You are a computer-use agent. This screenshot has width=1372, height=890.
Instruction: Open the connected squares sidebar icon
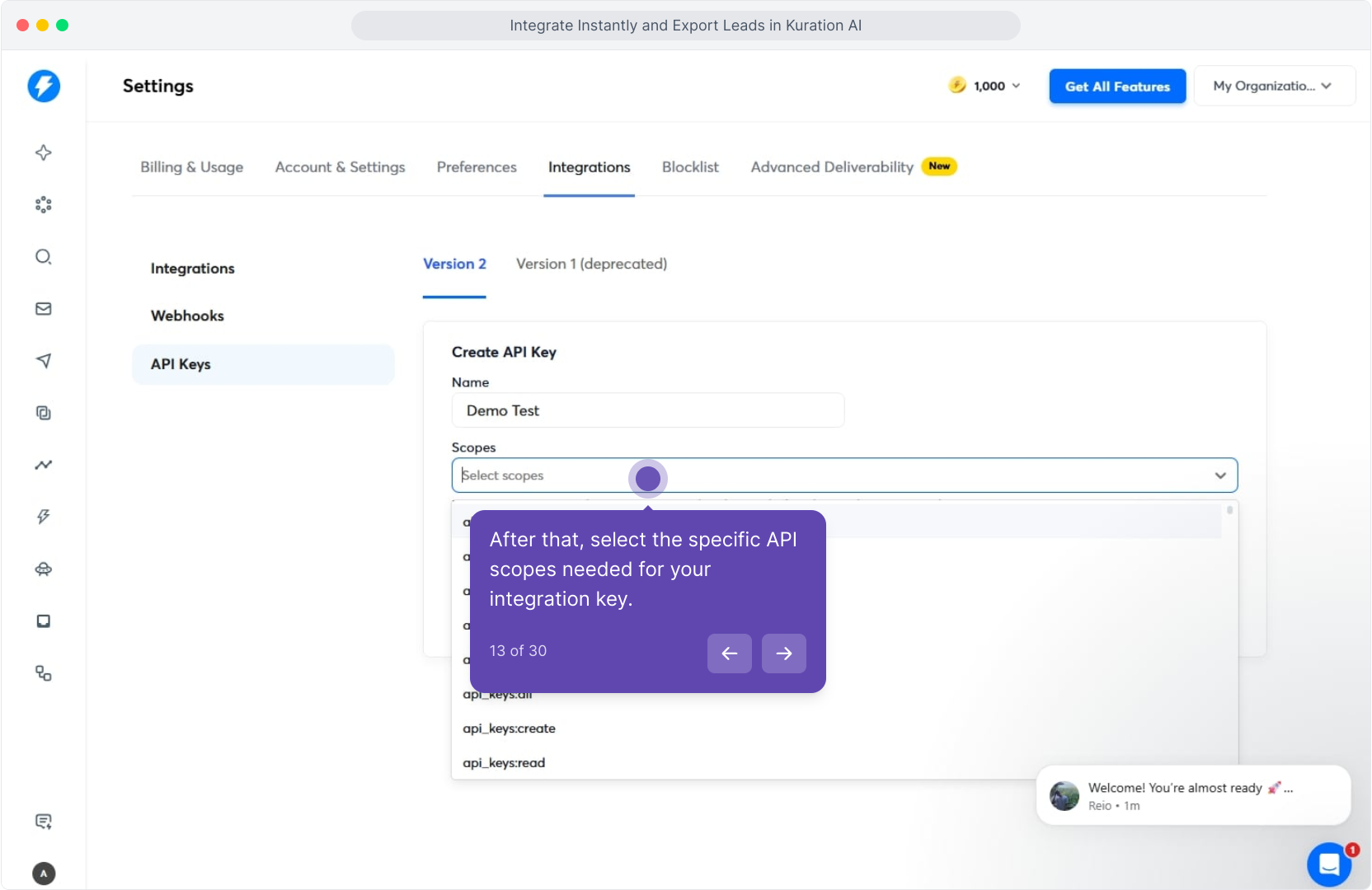[x=44, y=673]
